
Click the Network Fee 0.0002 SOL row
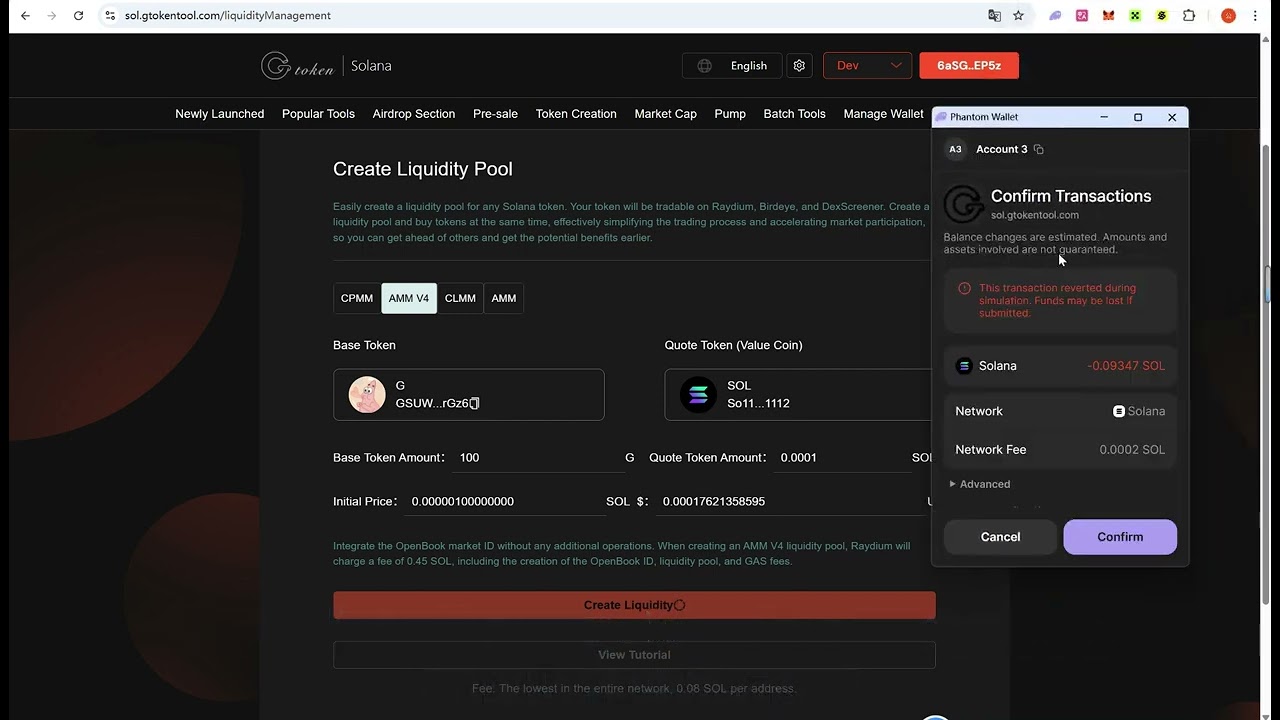point(1060,450)
